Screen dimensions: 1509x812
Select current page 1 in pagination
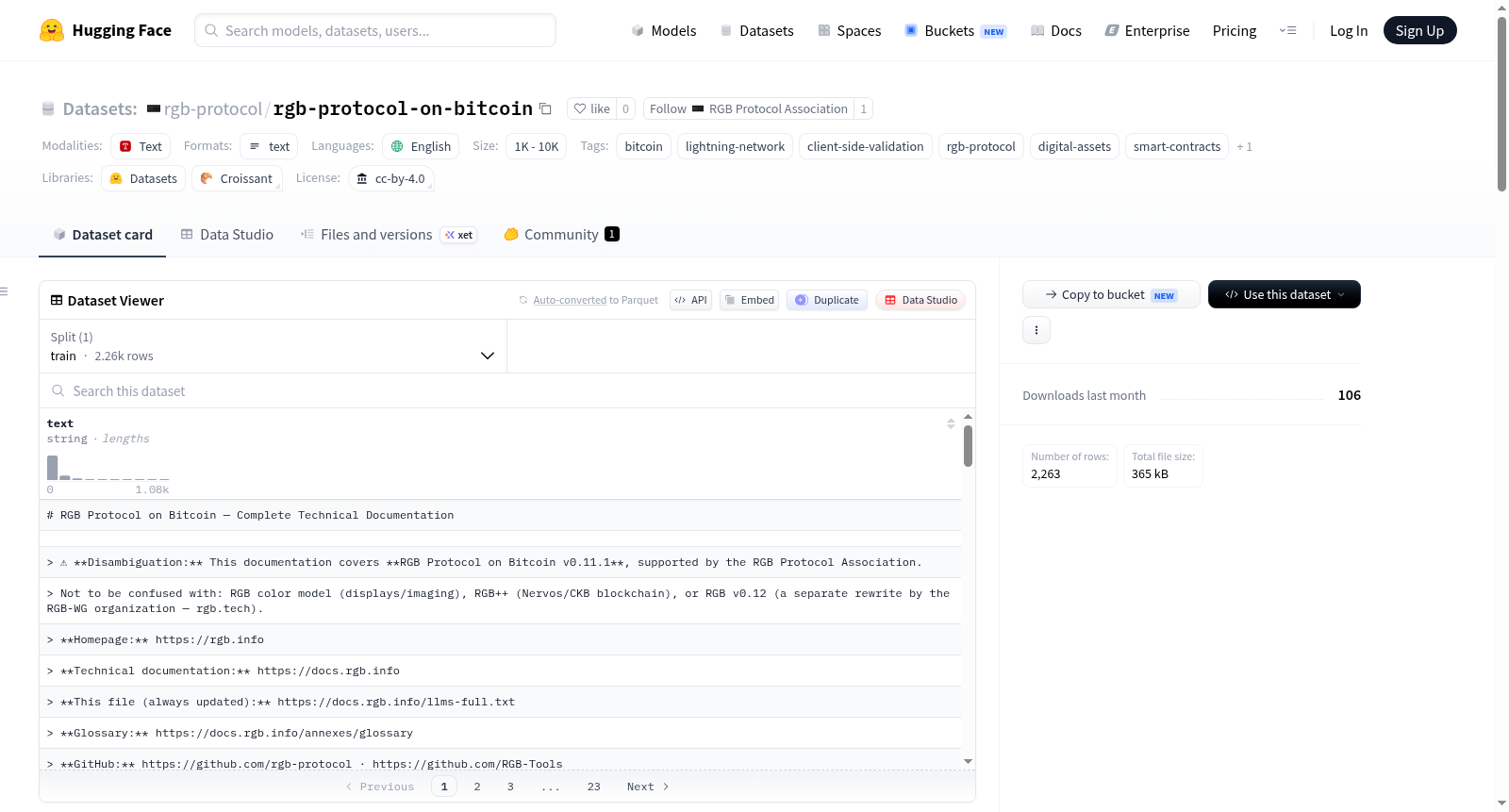444,787
